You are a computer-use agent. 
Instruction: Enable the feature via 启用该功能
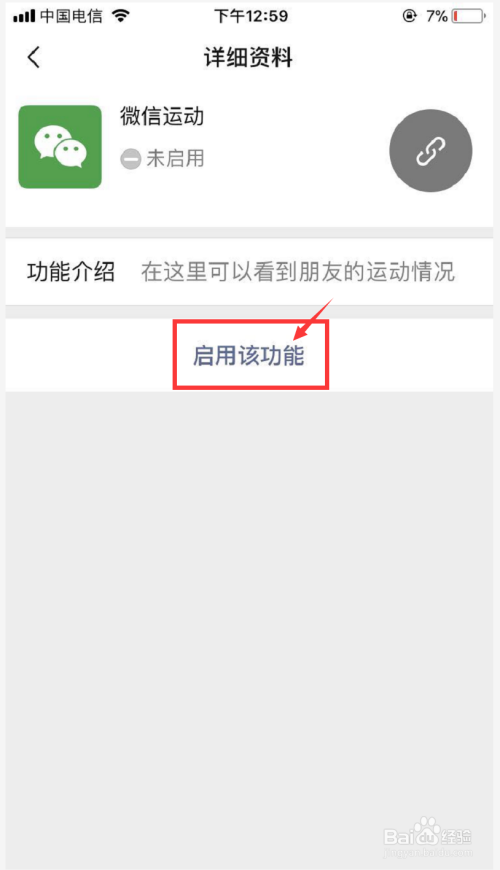point(249,356)
